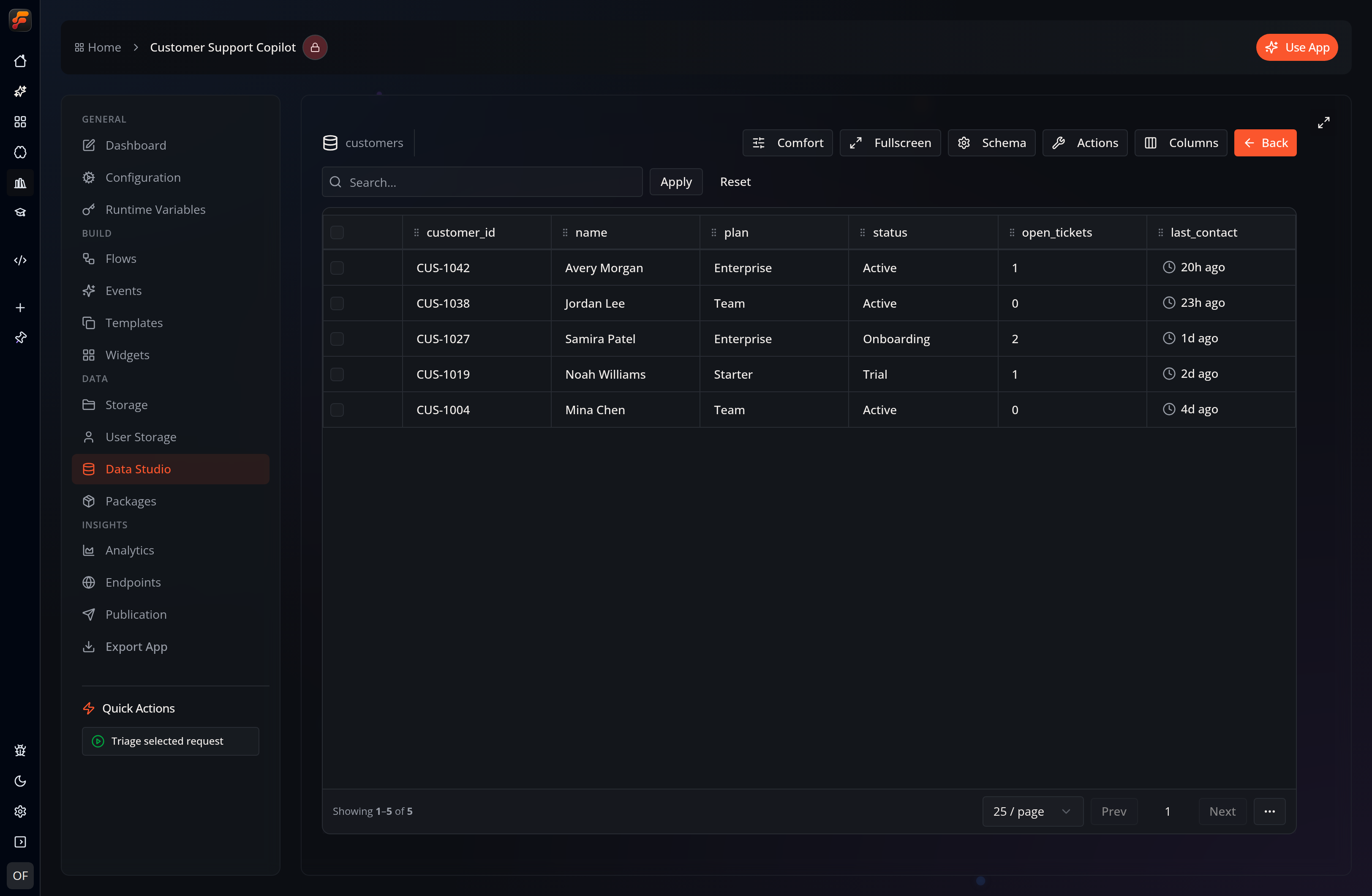
Task: Open Analytics in the sidebar
Action: point(170,550)
